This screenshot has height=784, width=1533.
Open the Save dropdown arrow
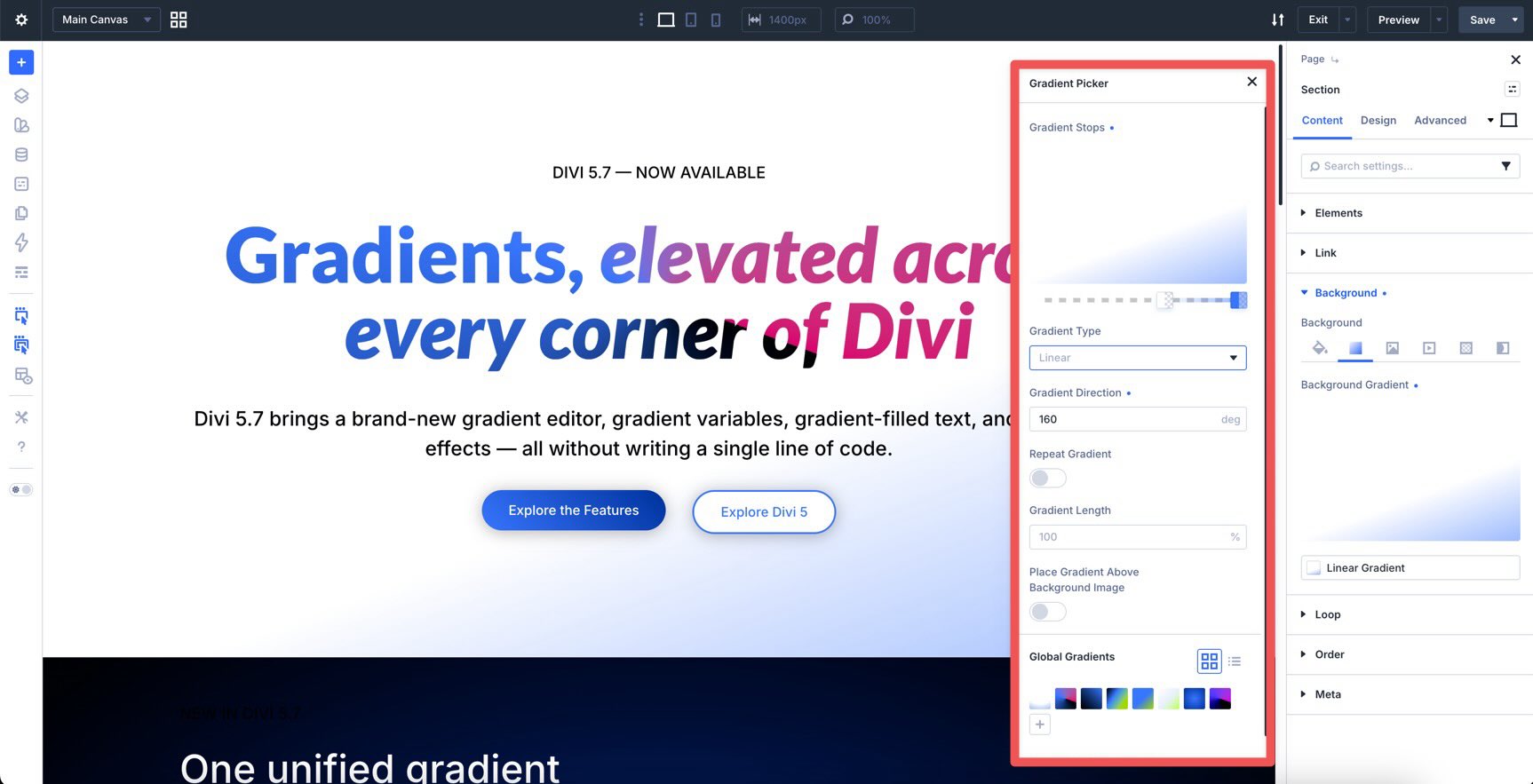pyautogui.click(x=1515, y=20)
